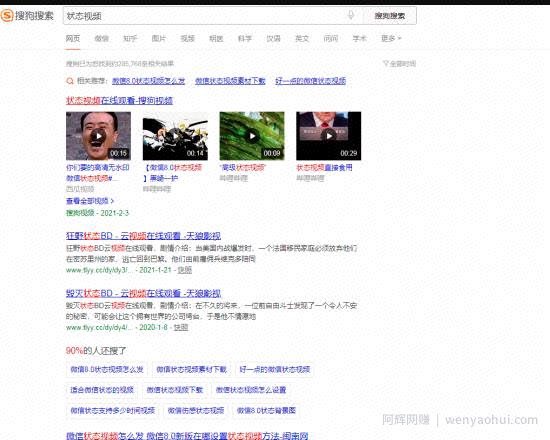Click the Sogou logo icon
Viewport: 550px width, 440px height.
click(x=7, y=15)
